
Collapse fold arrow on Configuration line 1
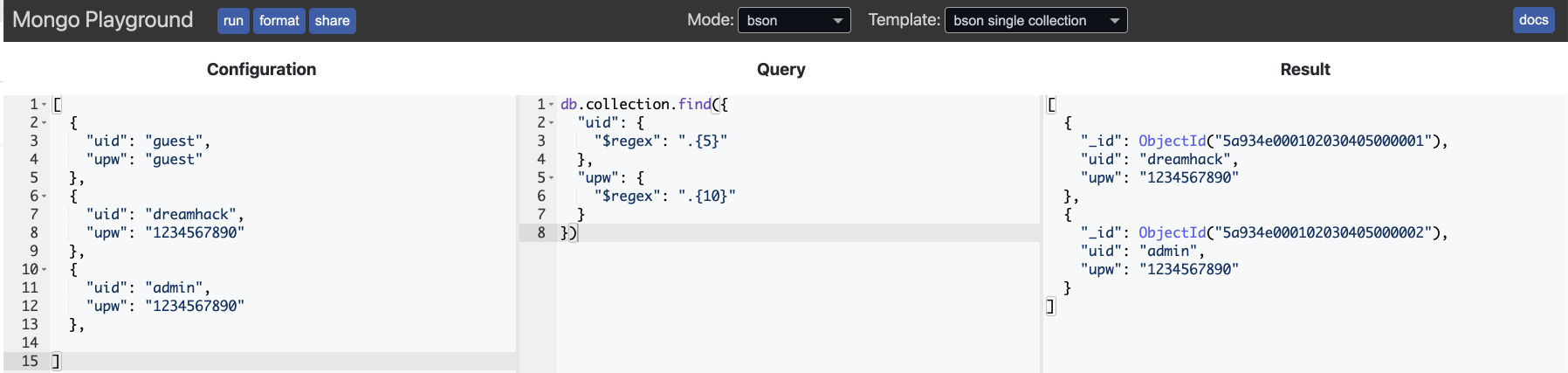[x=45, y=105]
